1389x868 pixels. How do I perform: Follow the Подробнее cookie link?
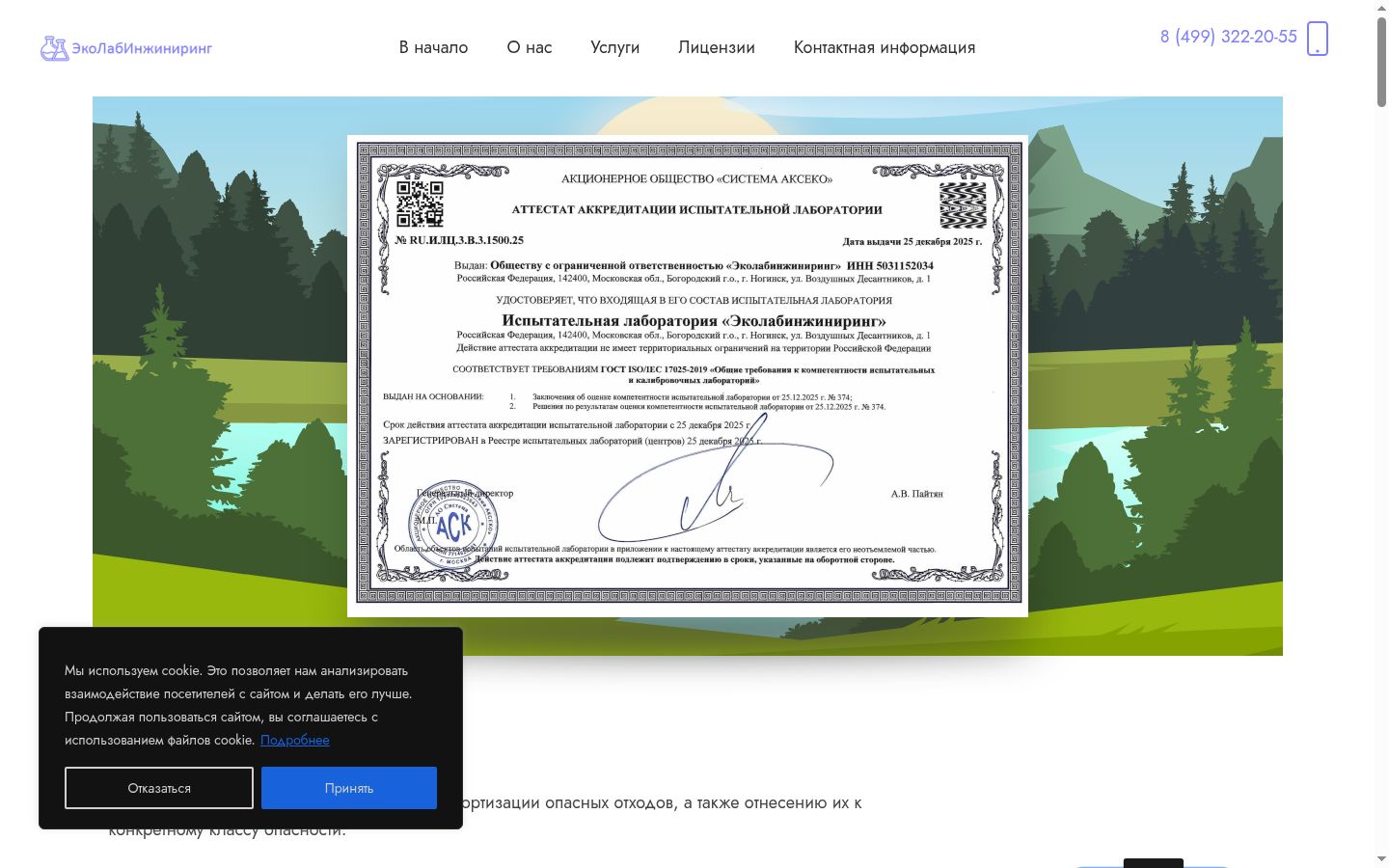pos(295,740)
